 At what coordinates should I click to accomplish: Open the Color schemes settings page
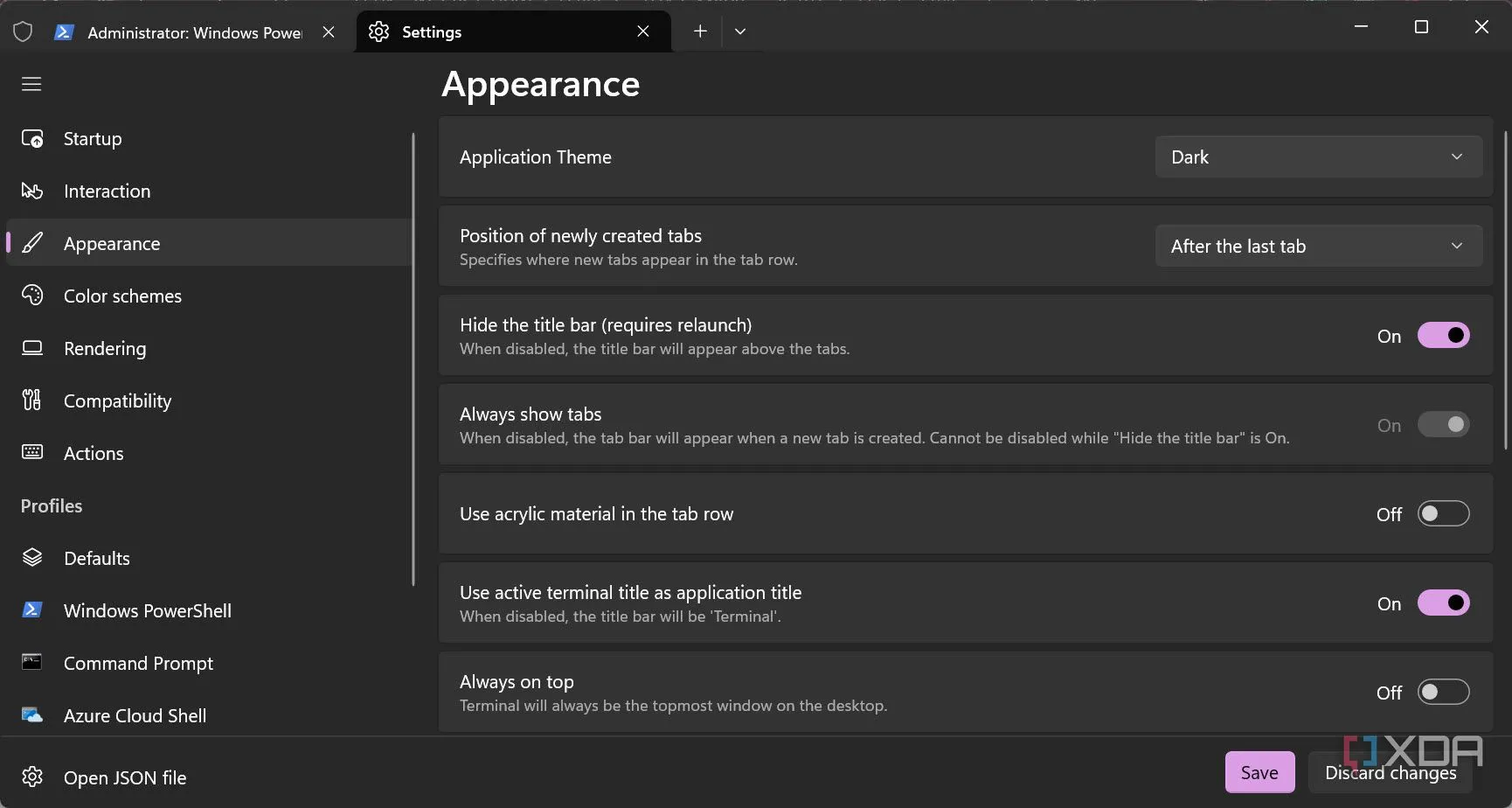click(208, 296)
